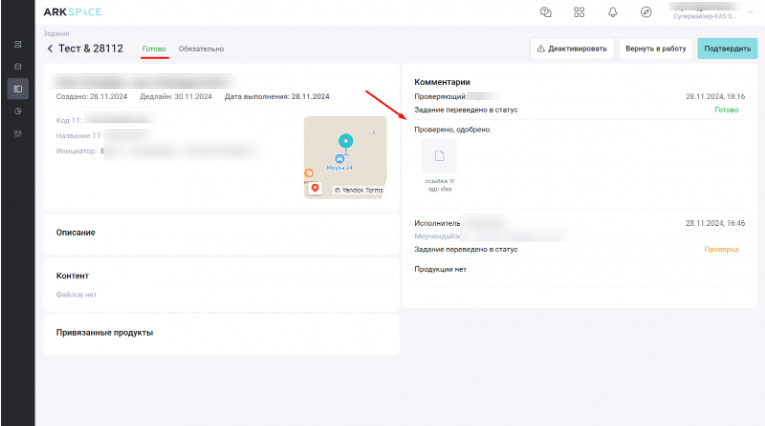The image size is (765, 426).
Task: Click the task title Тест & 28112
Action: [x=91, y=48]
